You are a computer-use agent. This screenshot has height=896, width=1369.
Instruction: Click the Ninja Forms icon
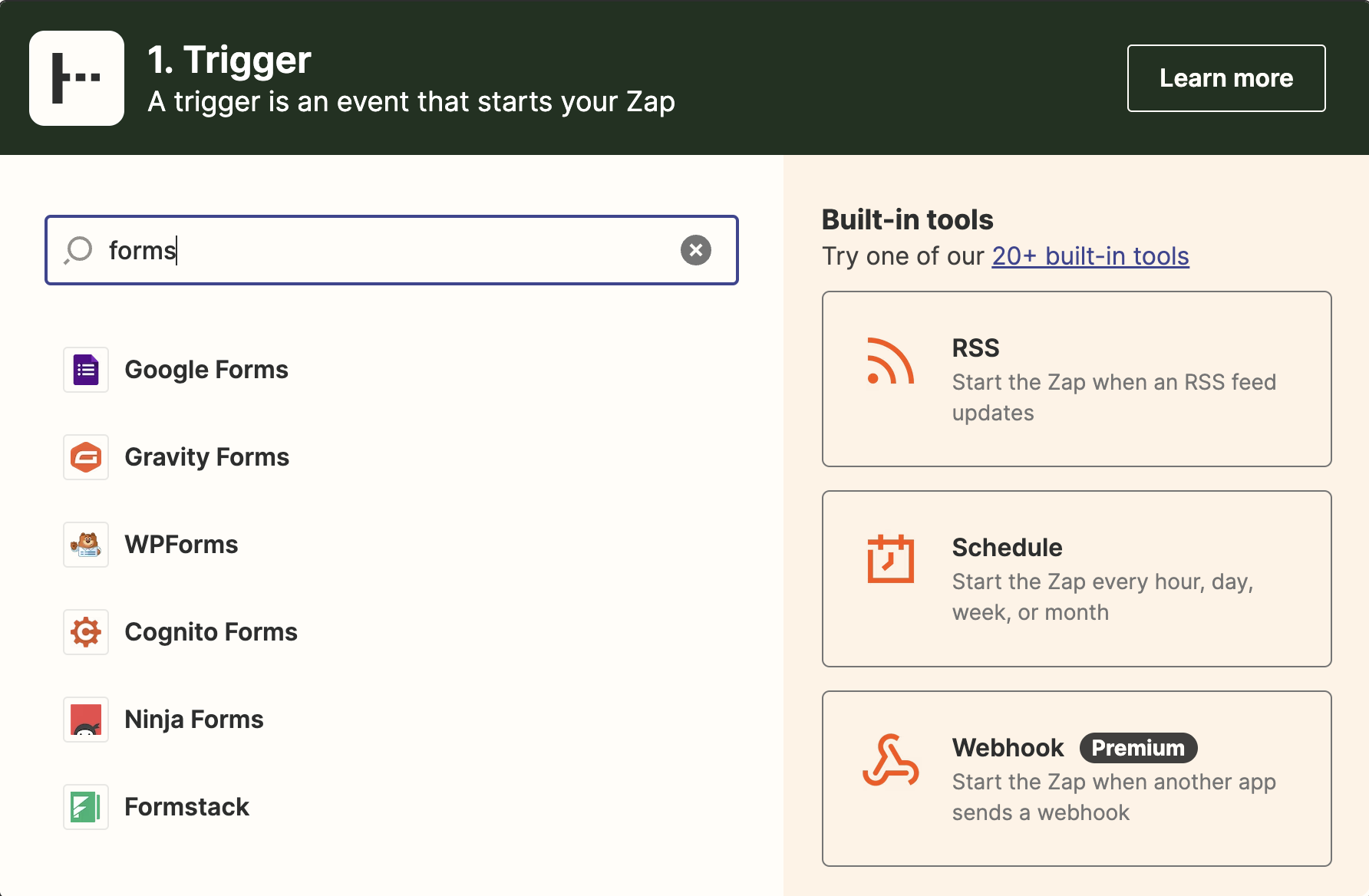pyautogui.click(x=85, y=720)
